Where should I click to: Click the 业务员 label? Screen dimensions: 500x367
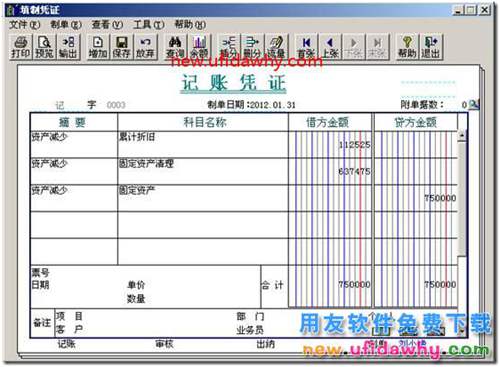point(250,330)
